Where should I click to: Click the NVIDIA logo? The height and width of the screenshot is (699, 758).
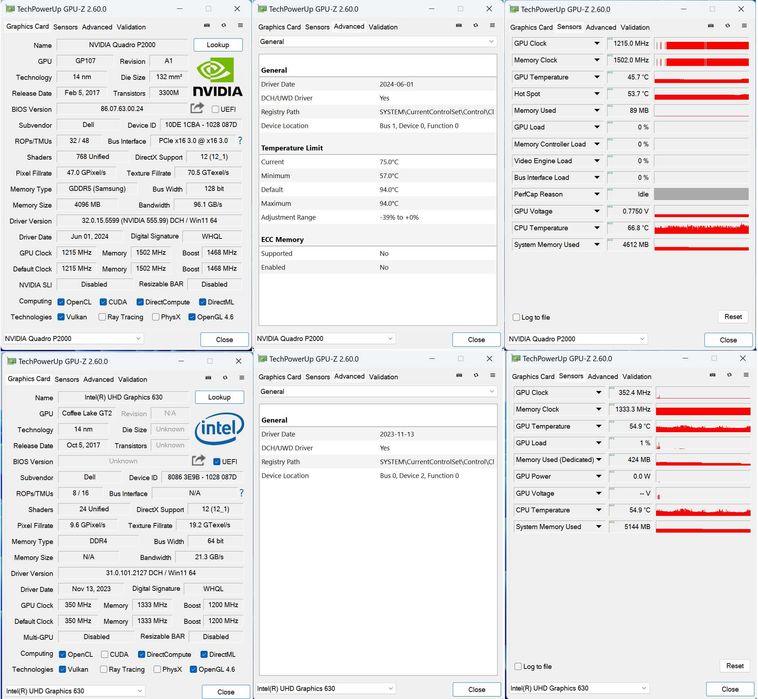coord(218,77)
